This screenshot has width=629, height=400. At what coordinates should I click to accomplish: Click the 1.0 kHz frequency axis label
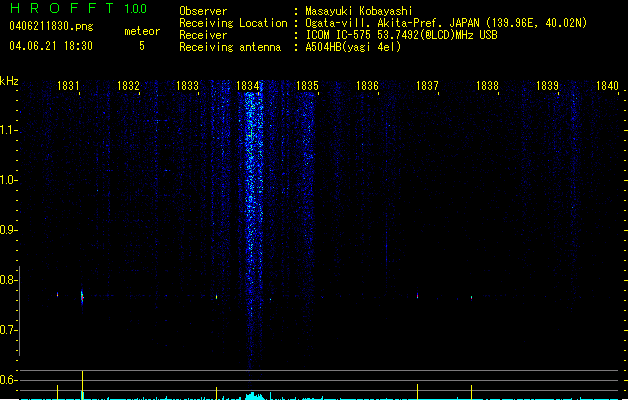pyautogui.click(x=8, y=180)
